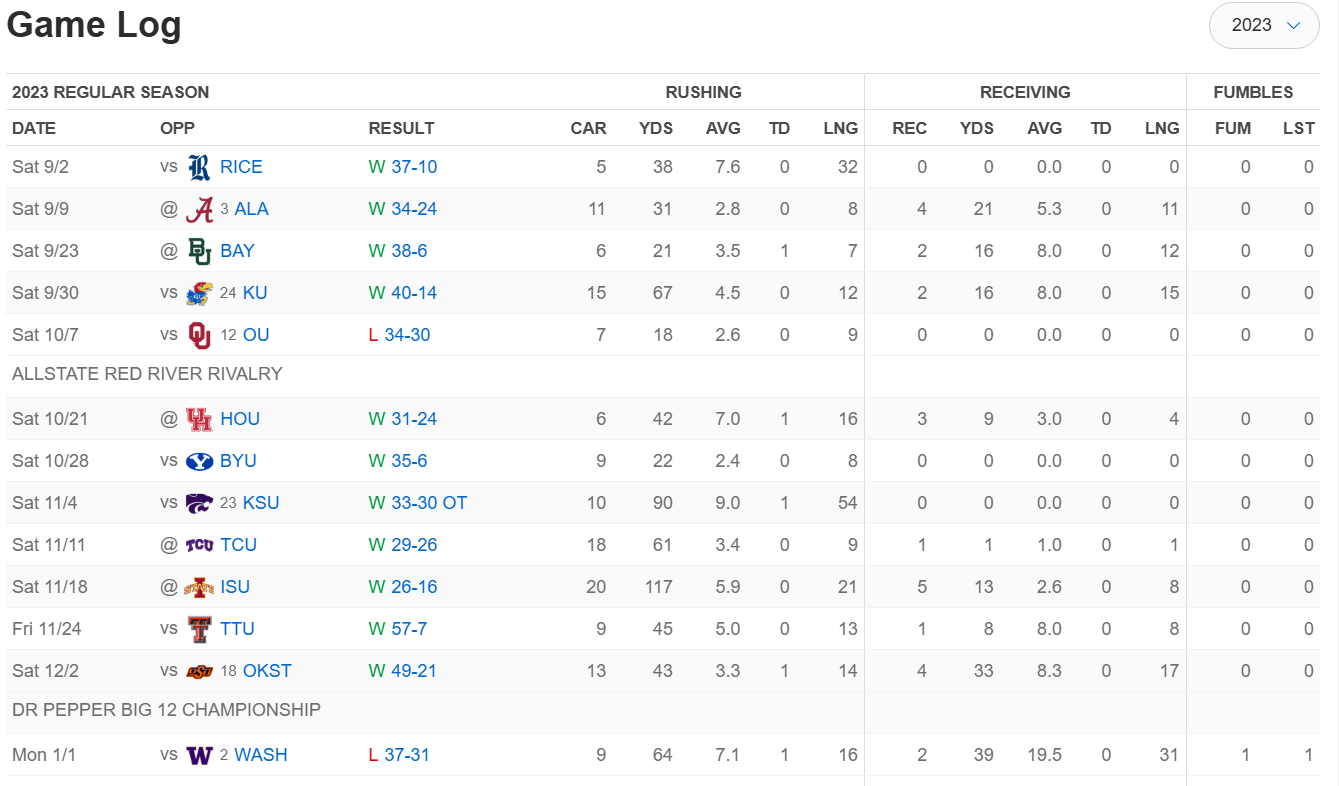The height and width of the screenshot is (786, 1339).
Task: Click the ISU team name link
Action: click(235, 587)
